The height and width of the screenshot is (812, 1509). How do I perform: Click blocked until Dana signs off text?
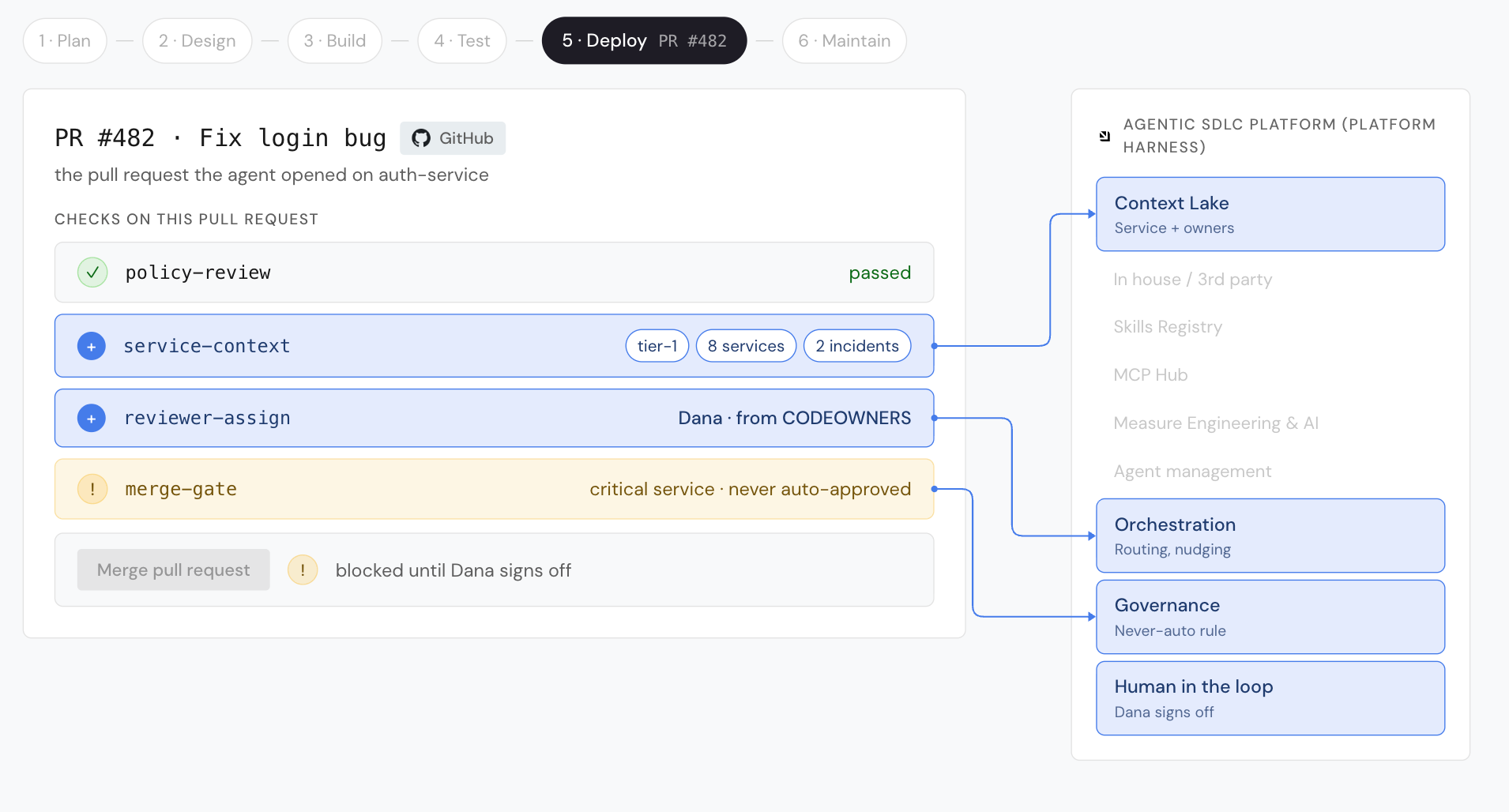pyautogui.click(x=453, y=570)
